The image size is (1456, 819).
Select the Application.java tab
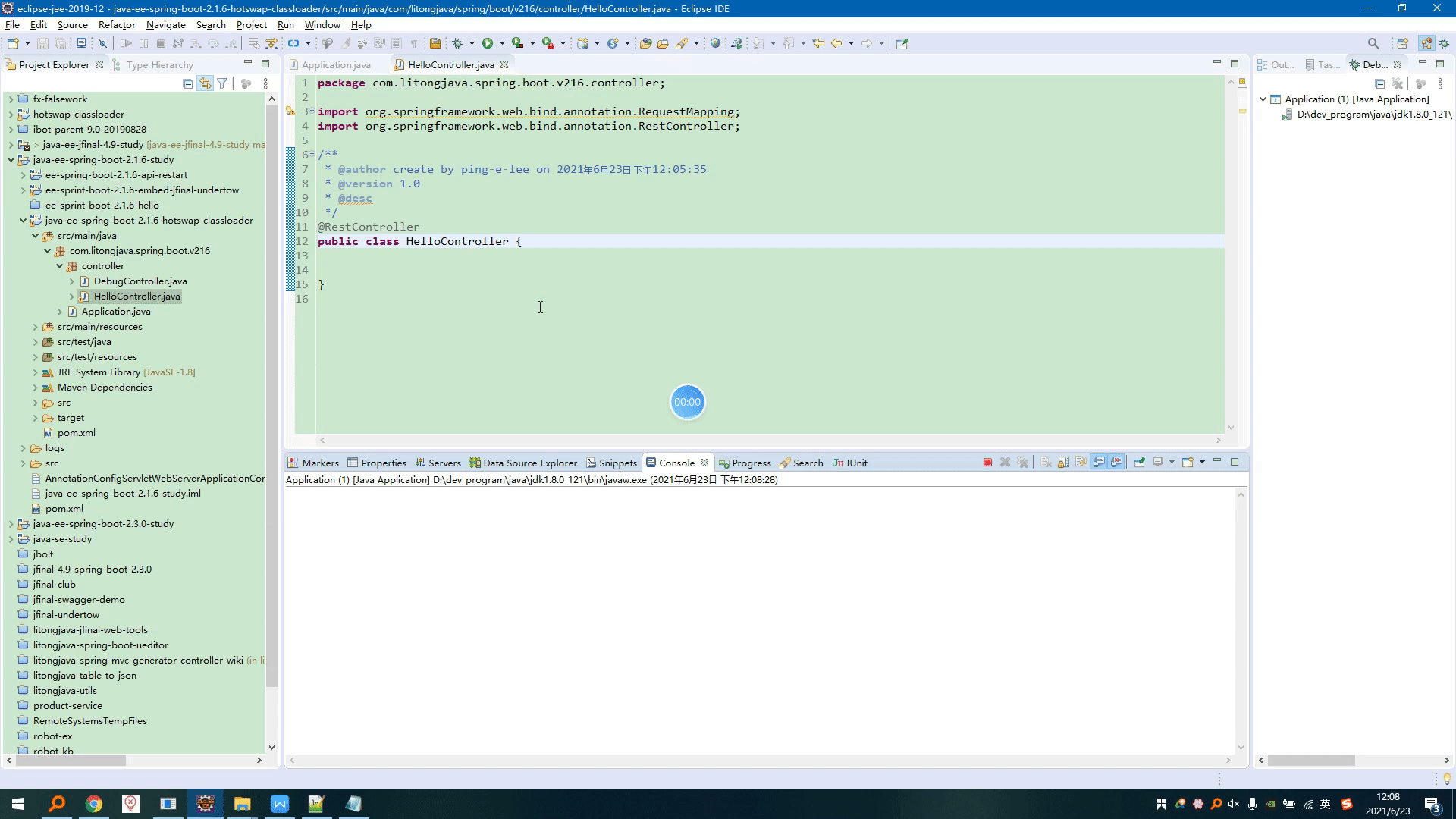(x=335, y=64)
